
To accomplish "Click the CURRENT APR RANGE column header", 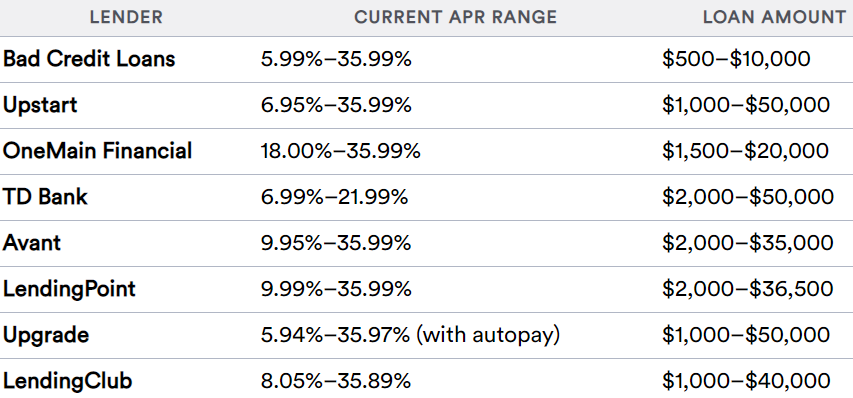I will pyautogui.click(x=455, y=17).
